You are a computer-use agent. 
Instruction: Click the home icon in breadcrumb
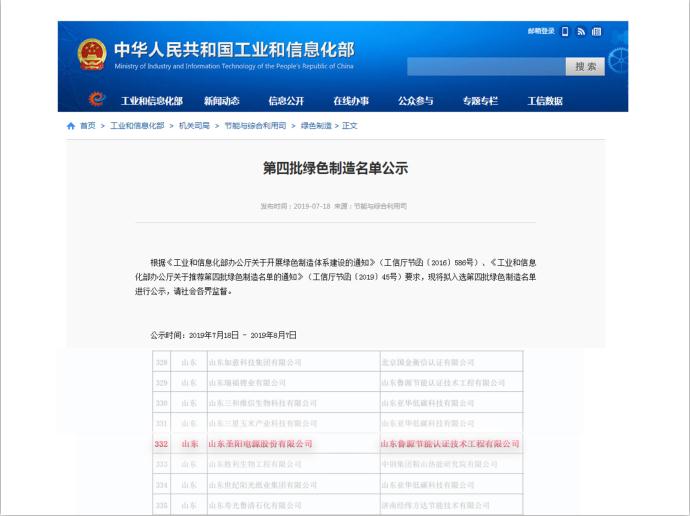(x=70, y=126)
